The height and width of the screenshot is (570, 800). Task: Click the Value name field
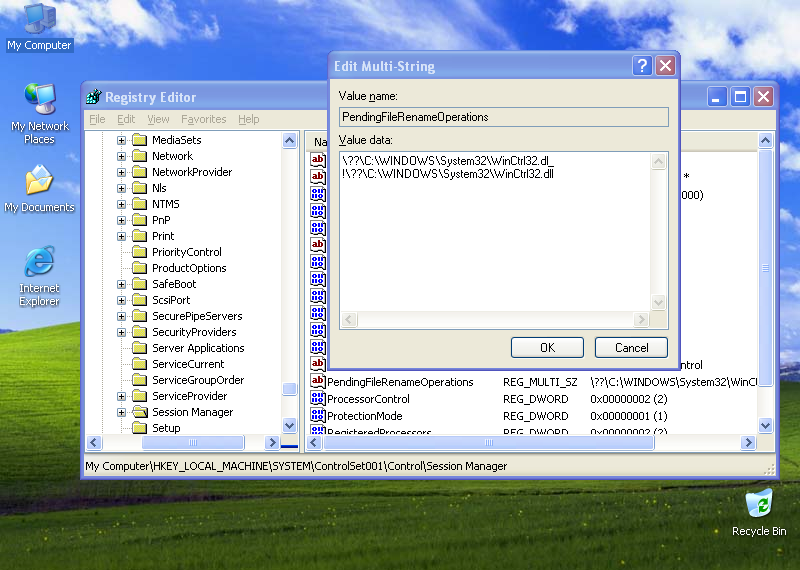click(x=504, y=117)
